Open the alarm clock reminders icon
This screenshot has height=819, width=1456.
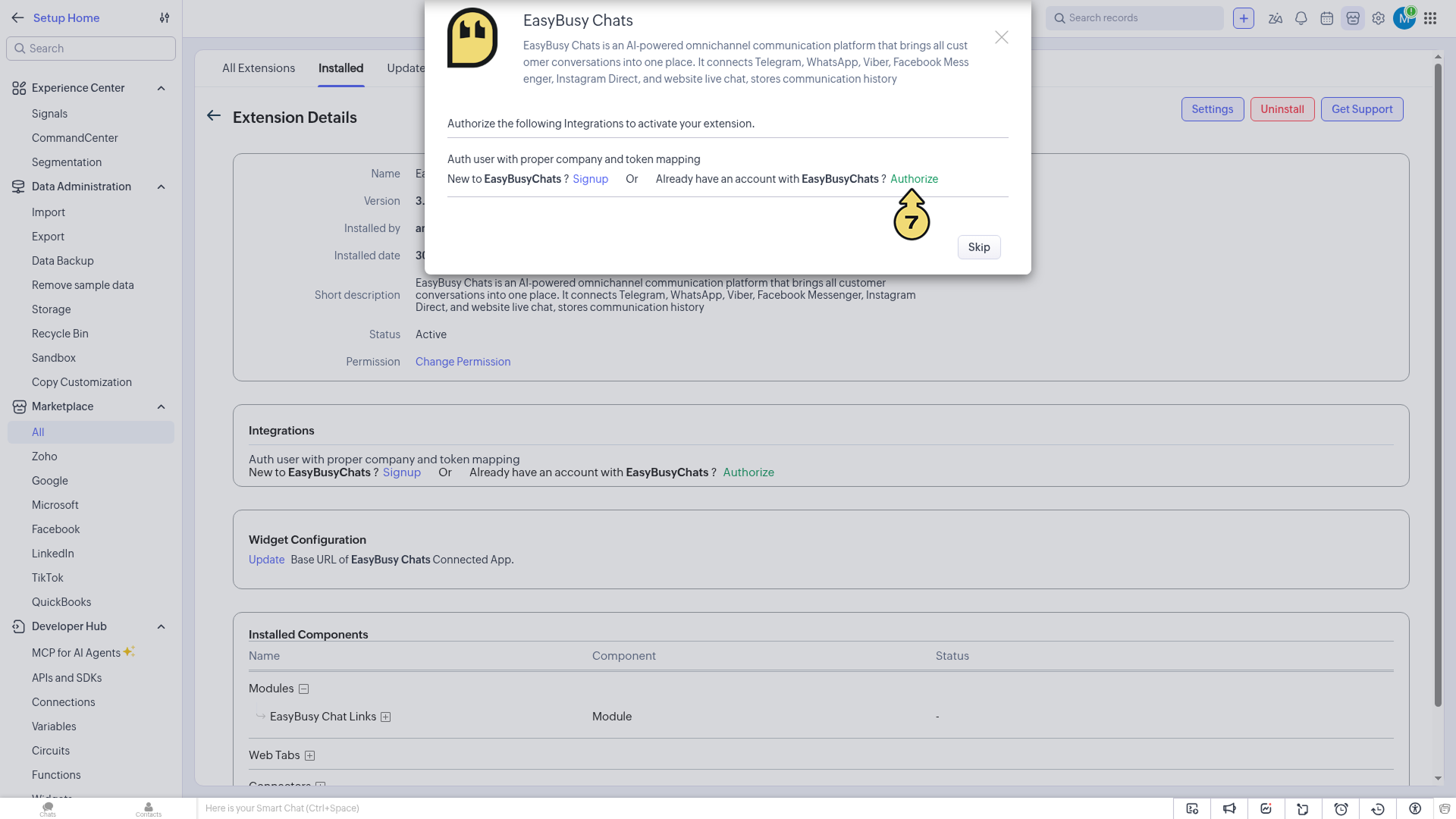(1341, 809)
